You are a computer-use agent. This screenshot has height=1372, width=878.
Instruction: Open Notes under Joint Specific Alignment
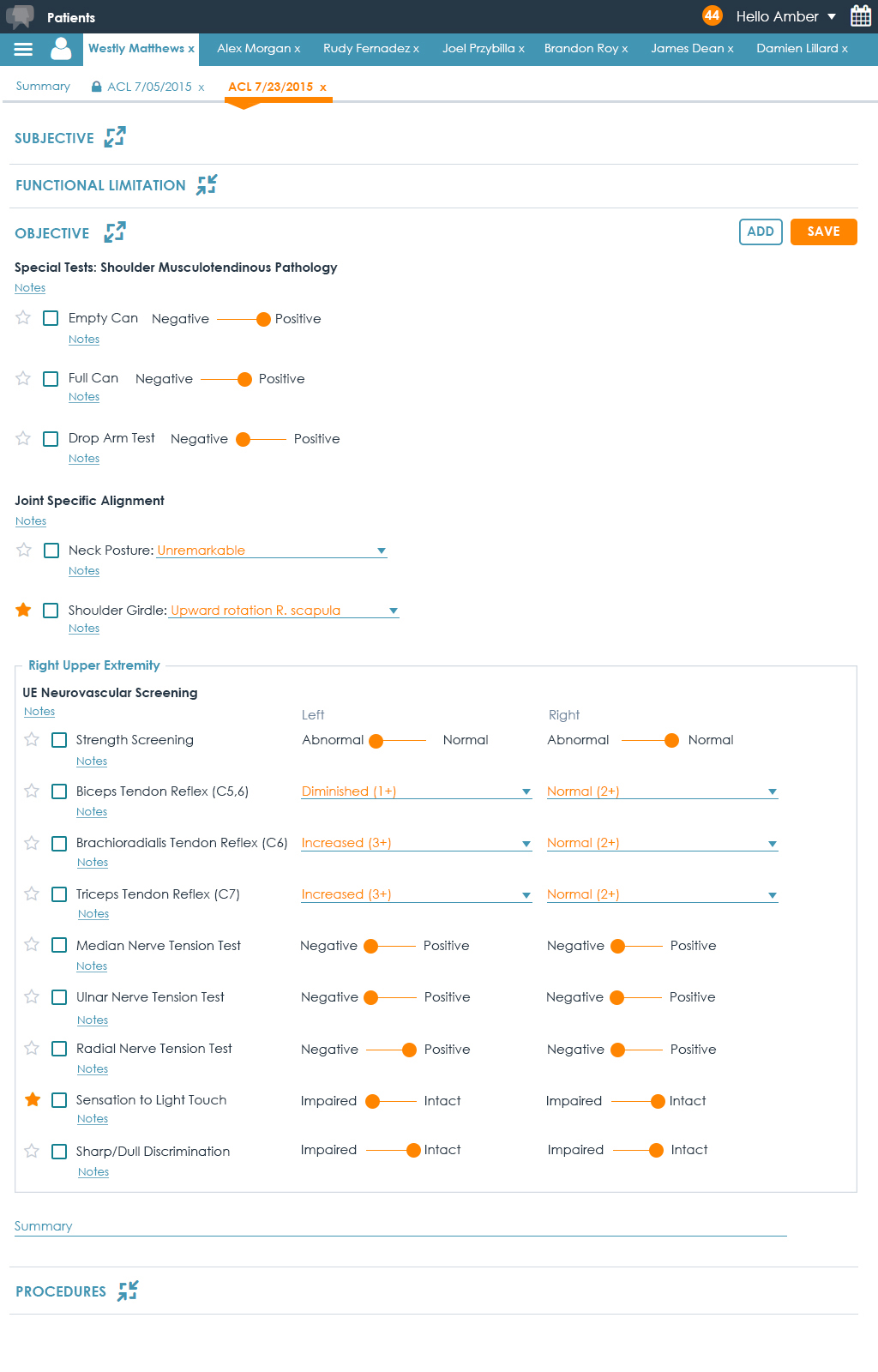[x=31, y=521]
